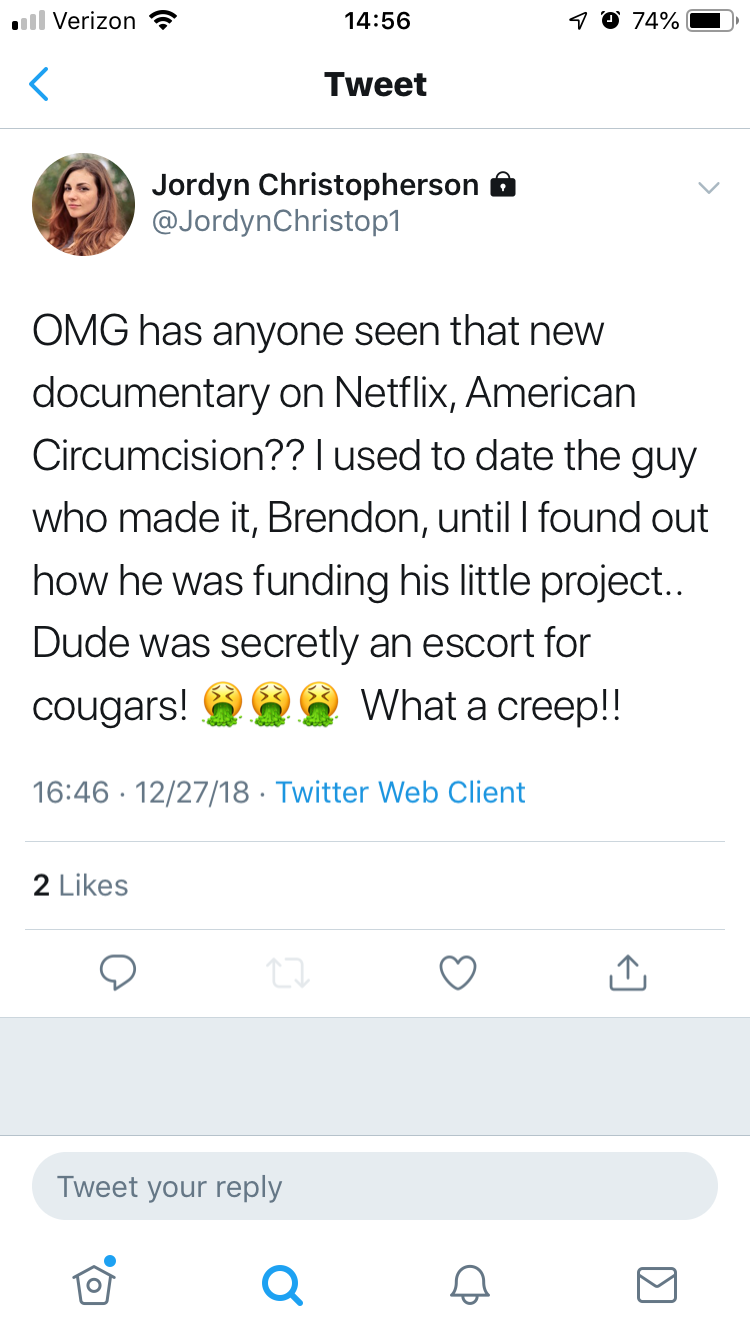The image size is (750, 1334).
Task: Tap the 16:46 tweet timestamp
Action: 70,792
